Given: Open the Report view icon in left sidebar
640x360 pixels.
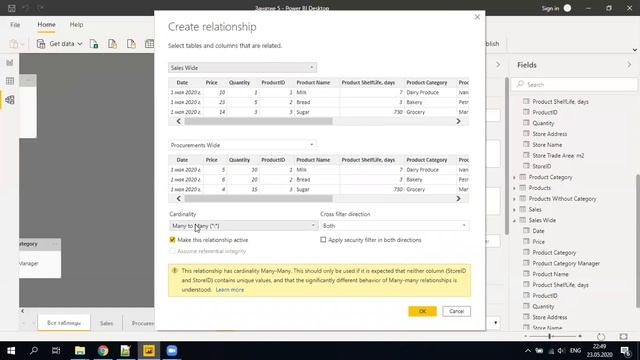Looking at the screenshot, I should (10, 62).
